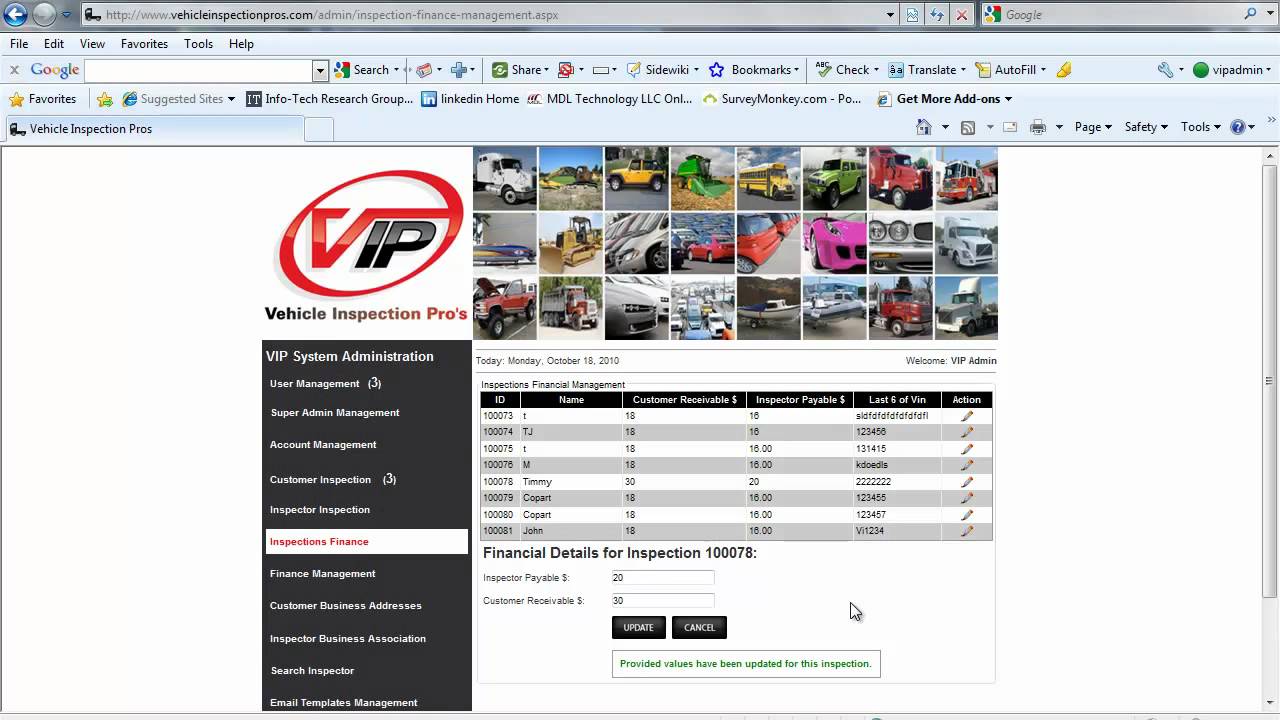Go to Customer Business Addresses
This screenshot has height=720, width=1280.
pyautogui.click(x=345, y=606)
